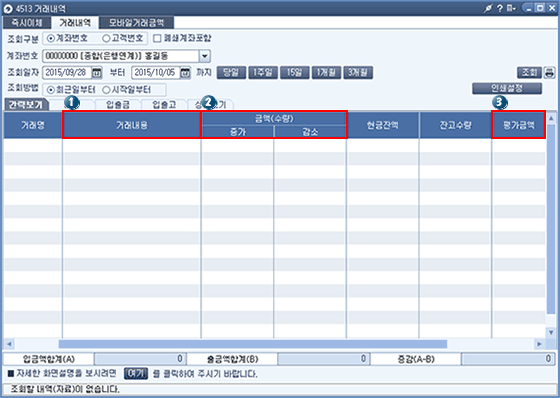Click the end date field 2015/10/05
560x398 pixels.
click(155, 73)
